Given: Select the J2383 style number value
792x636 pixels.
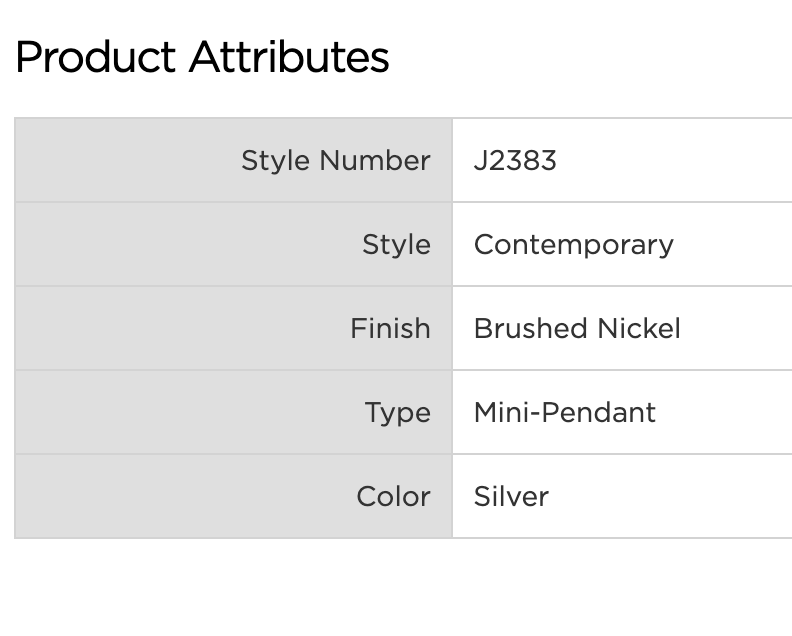Looking at the screenshot, I should (514, 160).
